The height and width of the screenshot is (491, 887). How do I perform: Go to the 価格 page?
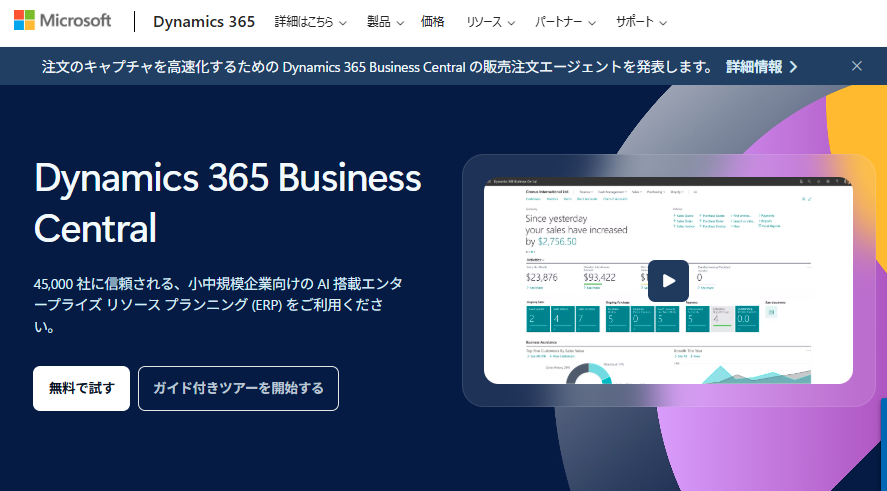(433, 21)
